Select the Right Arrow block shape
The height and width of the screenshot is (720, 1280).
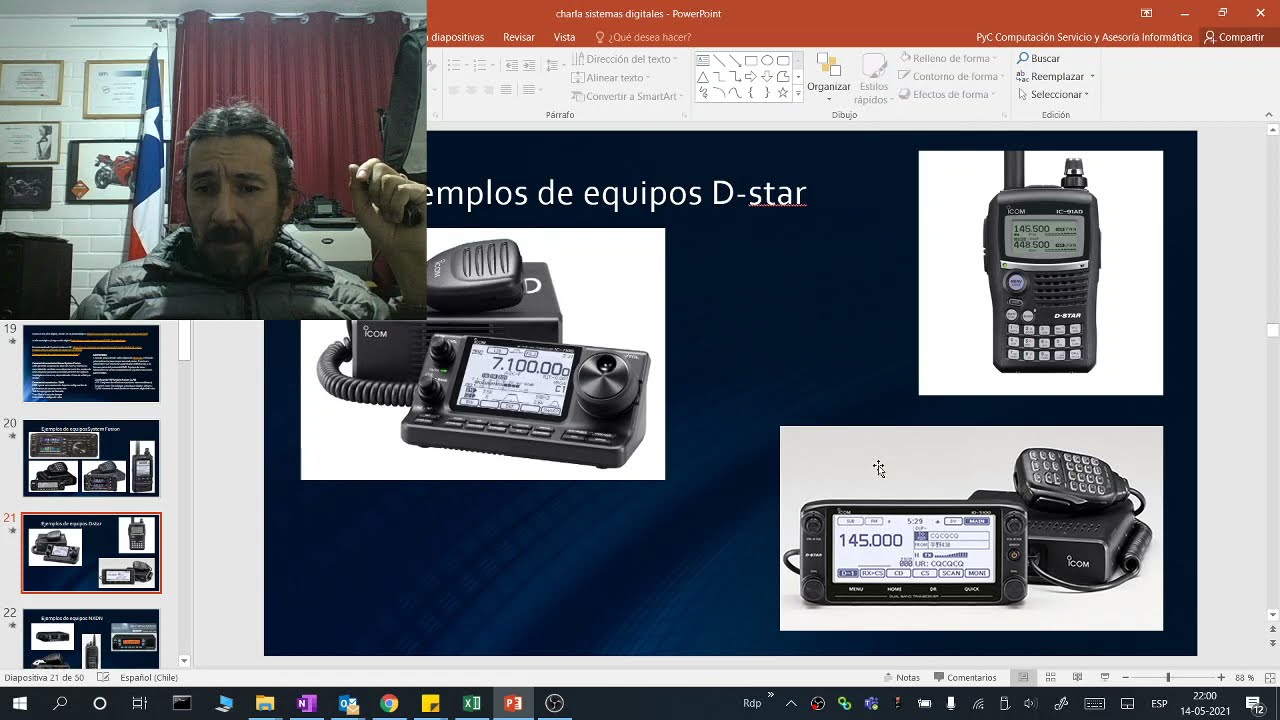[751, 77]
